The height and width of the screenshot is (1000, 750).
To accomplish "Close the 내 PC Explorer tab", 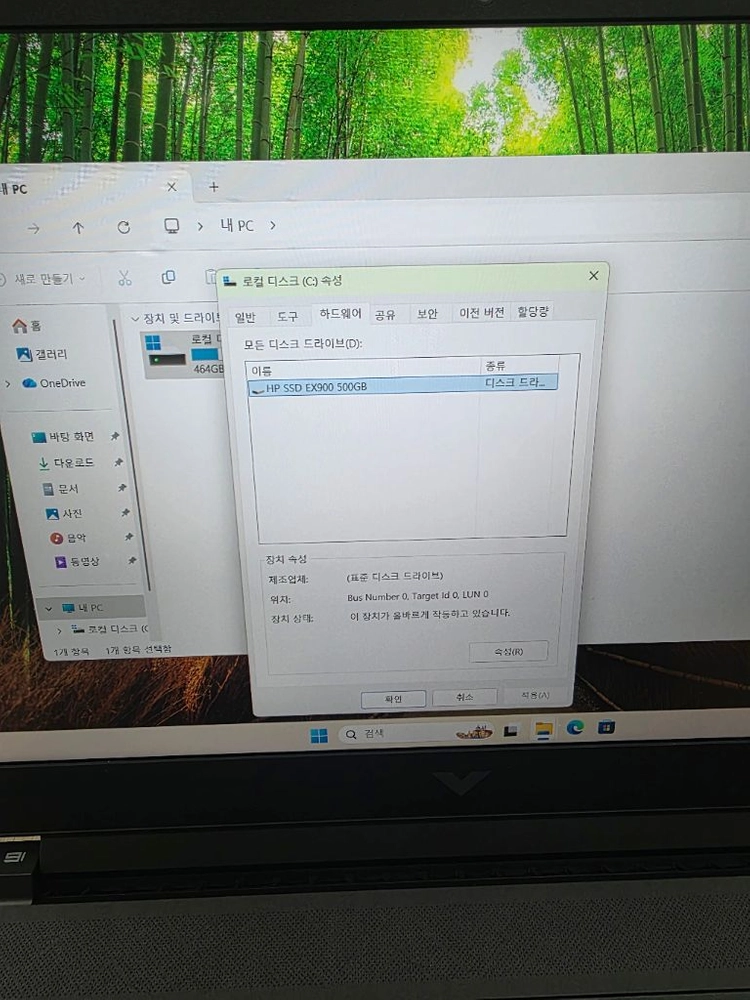I will [x=172, y=187].
